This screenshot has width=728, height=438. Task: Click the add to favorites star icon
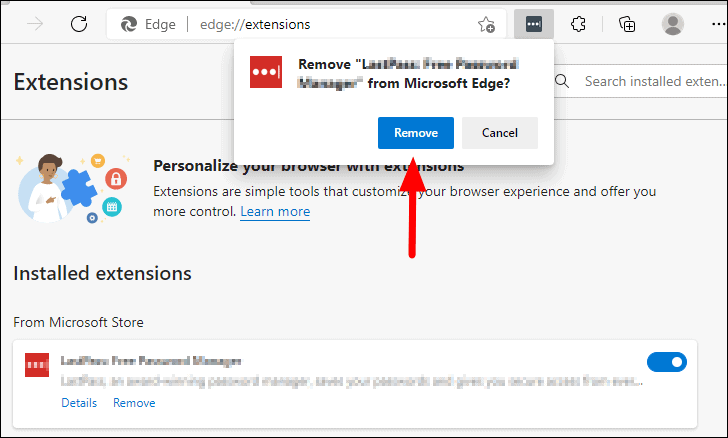tap(486, 24)
